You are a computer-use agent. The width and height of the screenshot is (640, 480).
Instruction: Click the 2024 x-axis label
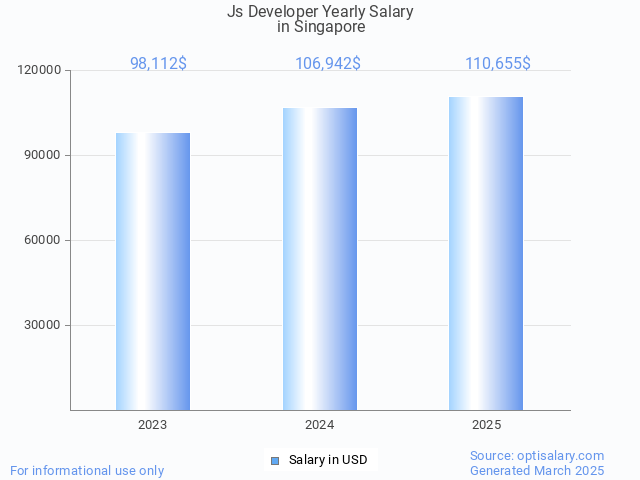point(320,425)
